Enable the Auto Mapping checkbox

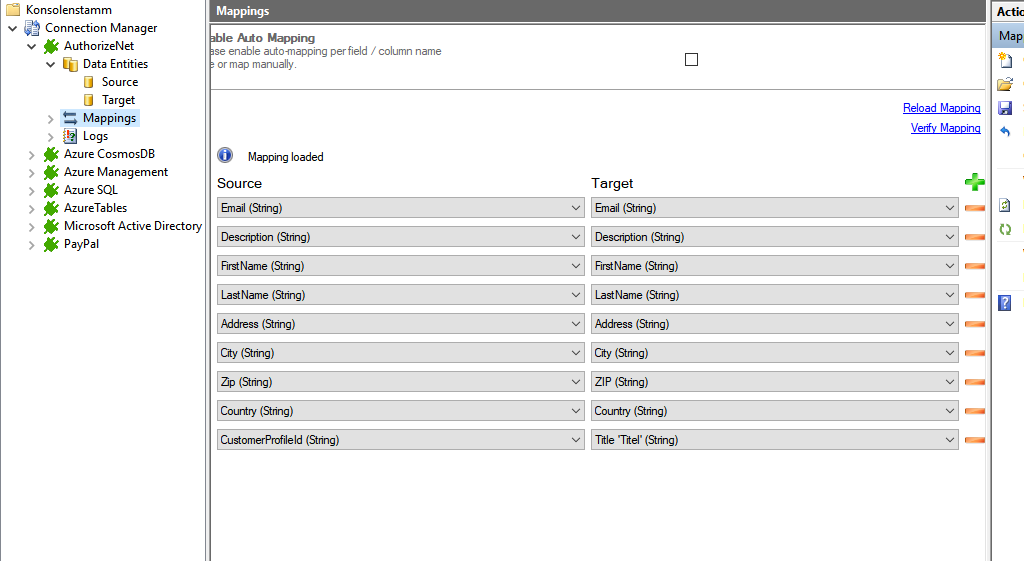tap(691, 60)
